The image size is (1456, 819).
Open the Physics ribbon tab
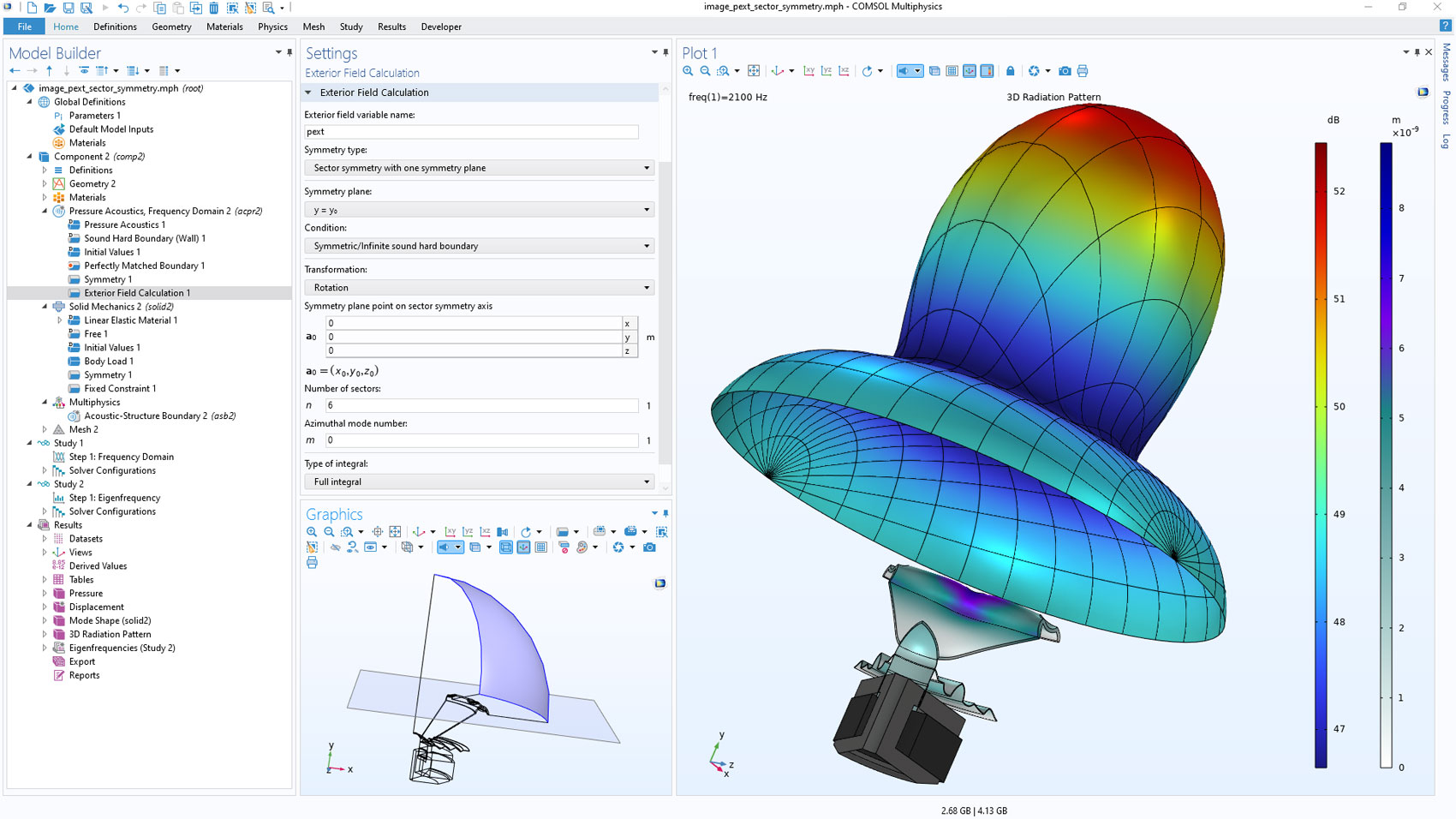coord(272,27)
